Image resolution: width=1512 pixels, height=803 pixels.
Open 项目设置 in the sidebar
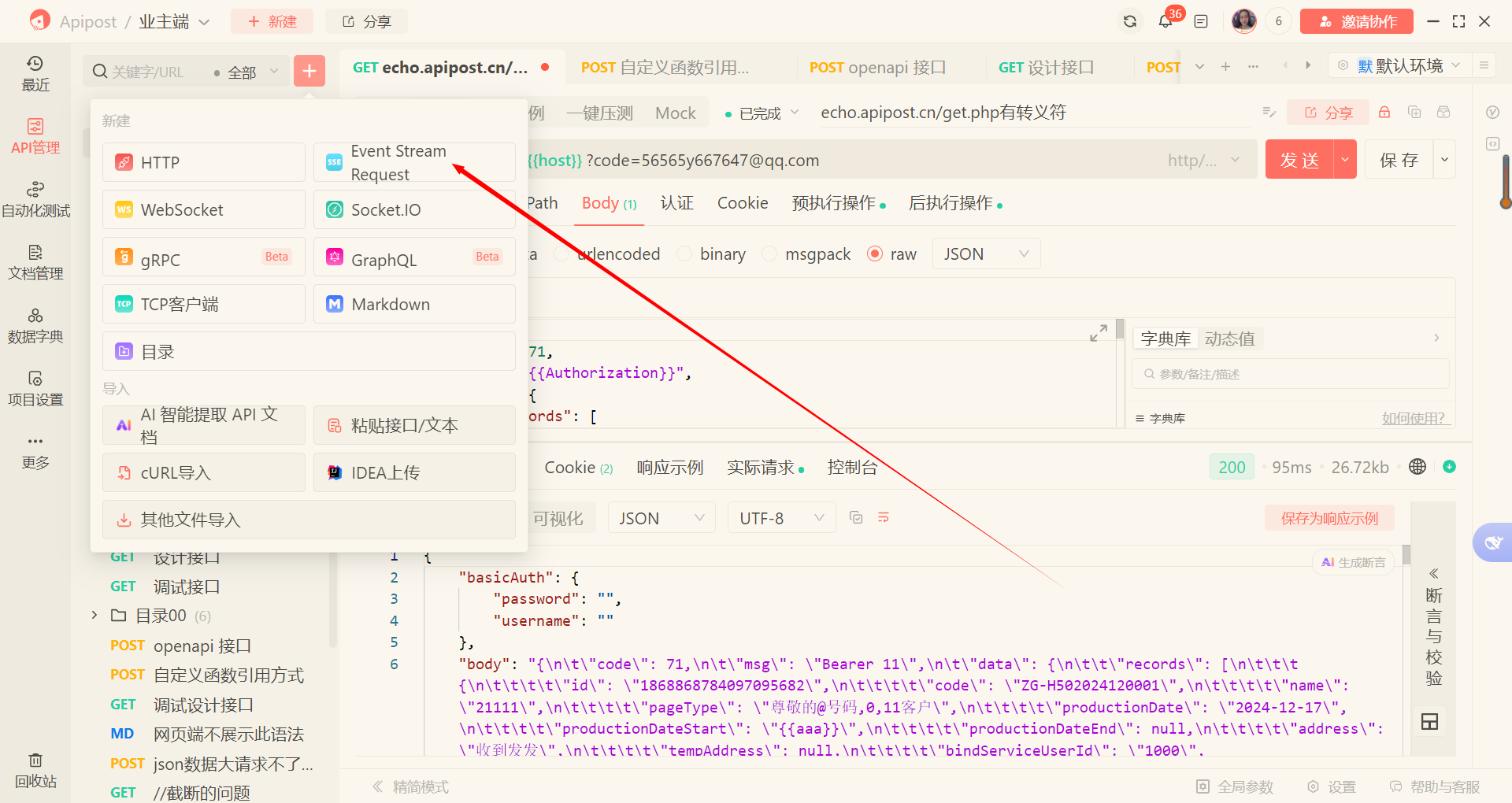35,388
